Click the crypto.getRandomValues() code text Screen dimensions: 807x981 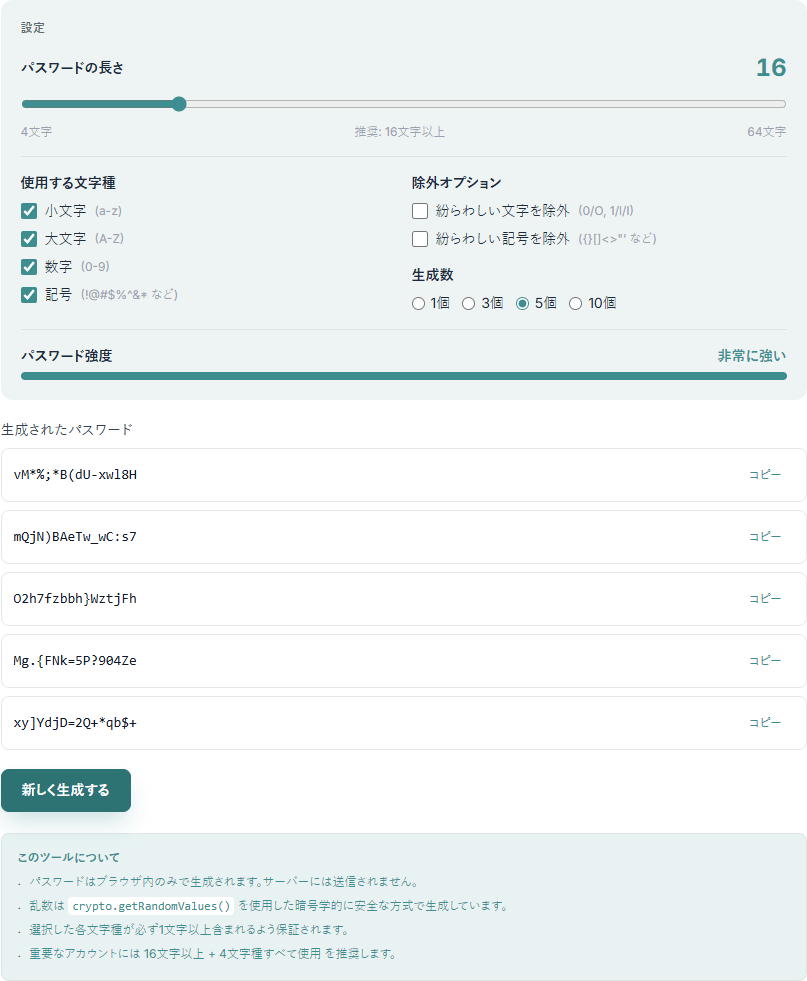(151, 906)
